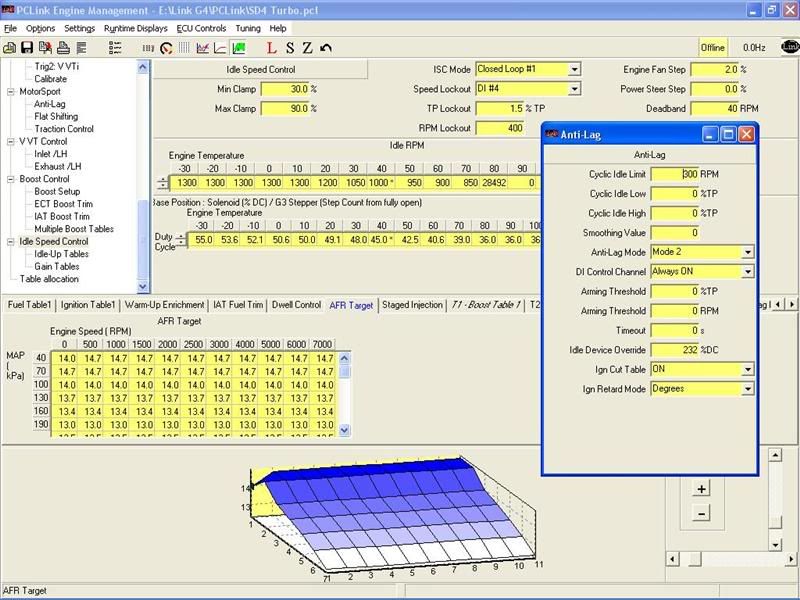Open the ISC Mode dropdown
Screen dimensions: 800x600
[x=574, y=69]
